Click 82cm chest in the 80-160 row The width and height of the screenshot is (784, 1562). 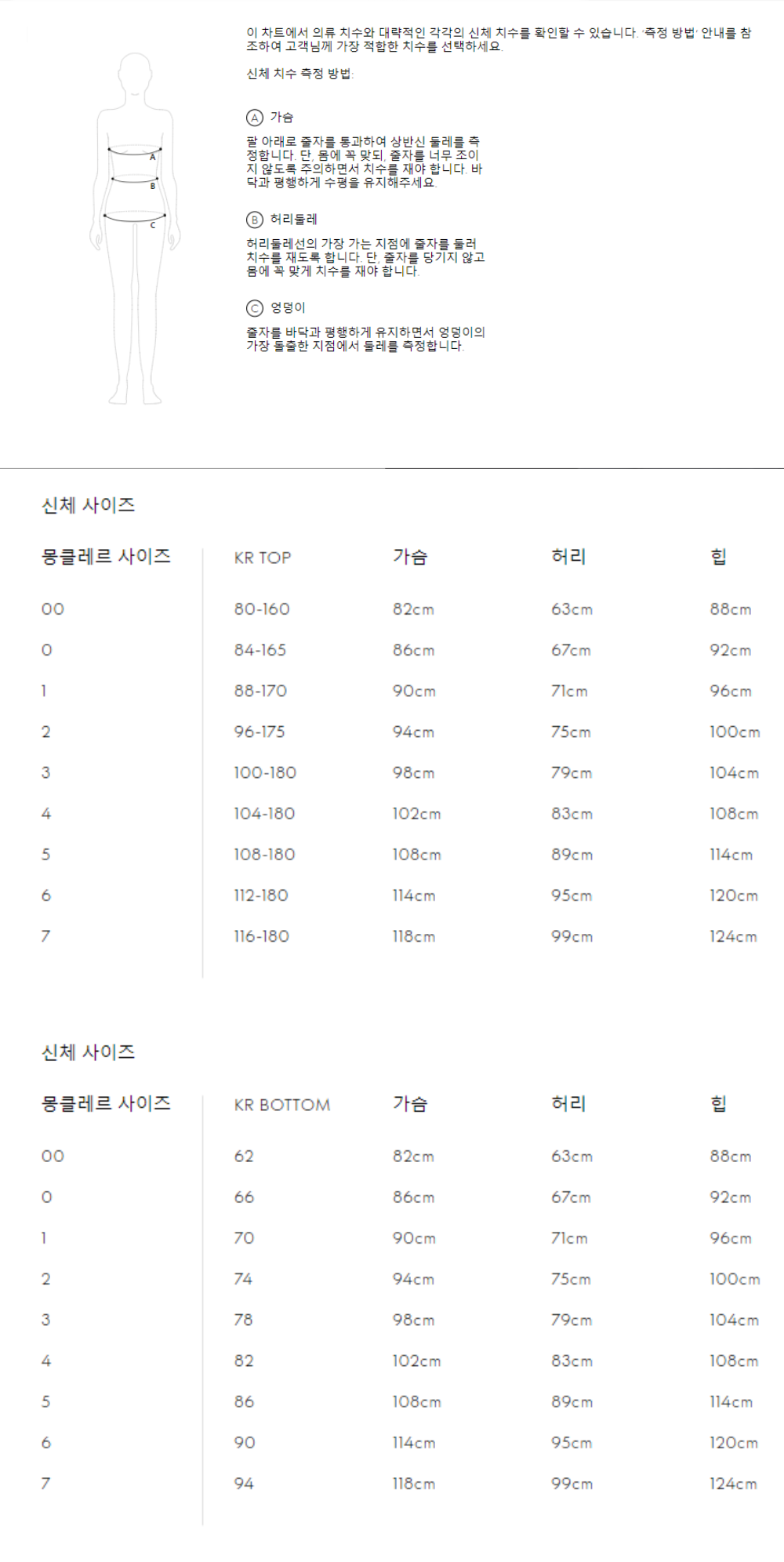pos(413,609)
